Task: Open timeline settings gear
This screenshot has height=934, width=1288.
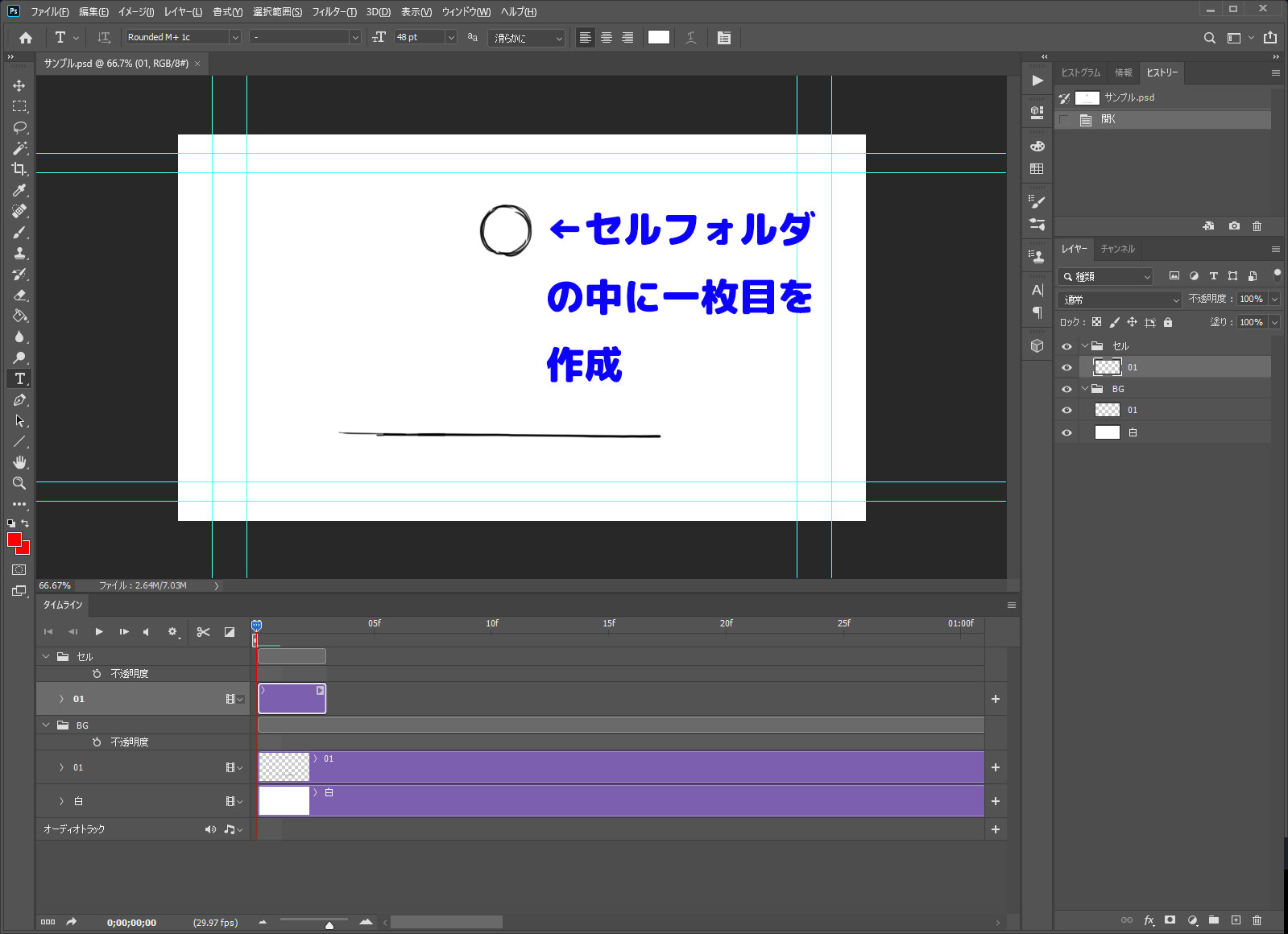Action: (x=172, y=632)
